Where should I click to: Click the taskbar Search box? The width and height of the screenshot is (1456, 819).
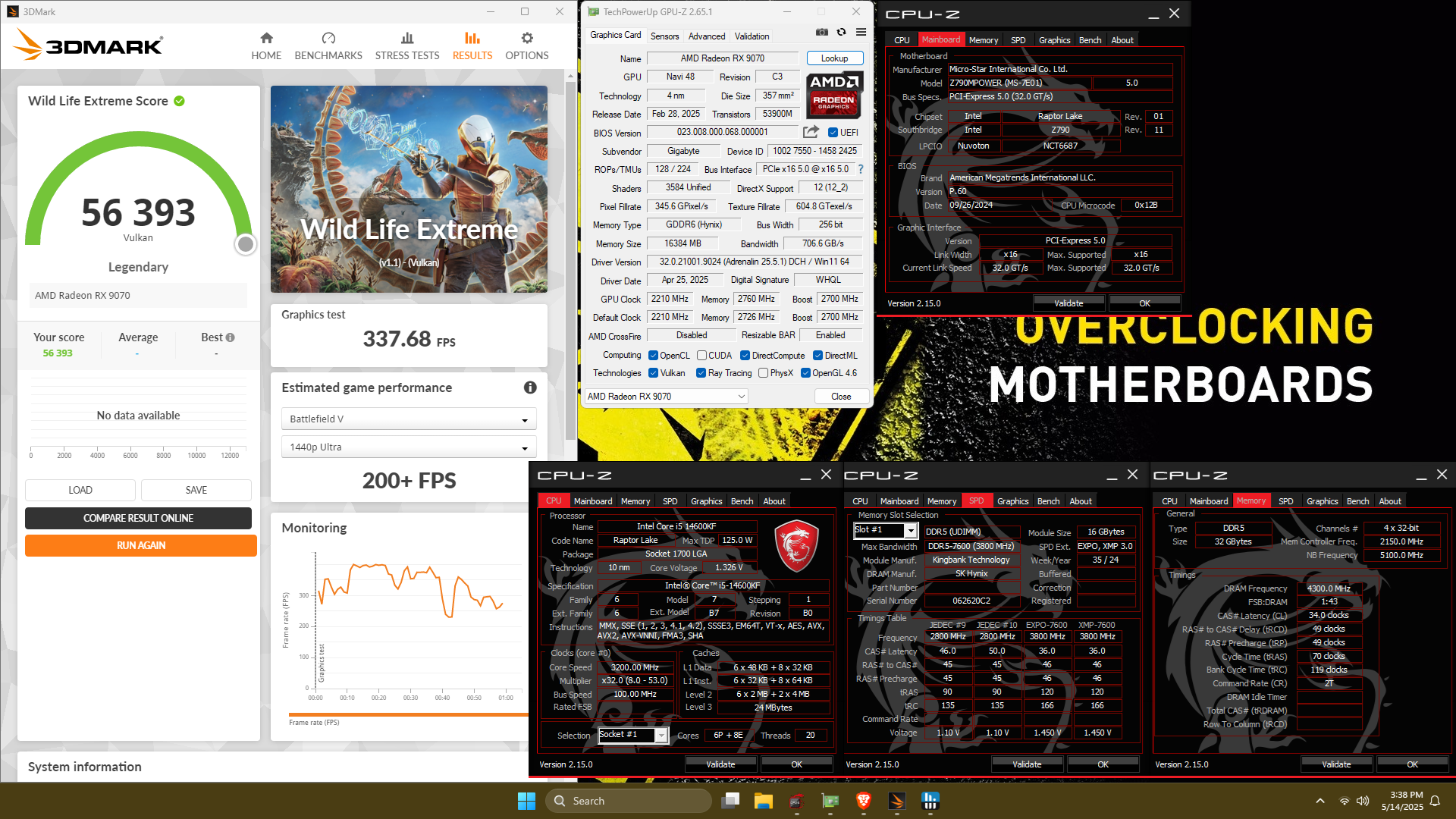click(629, 801)
